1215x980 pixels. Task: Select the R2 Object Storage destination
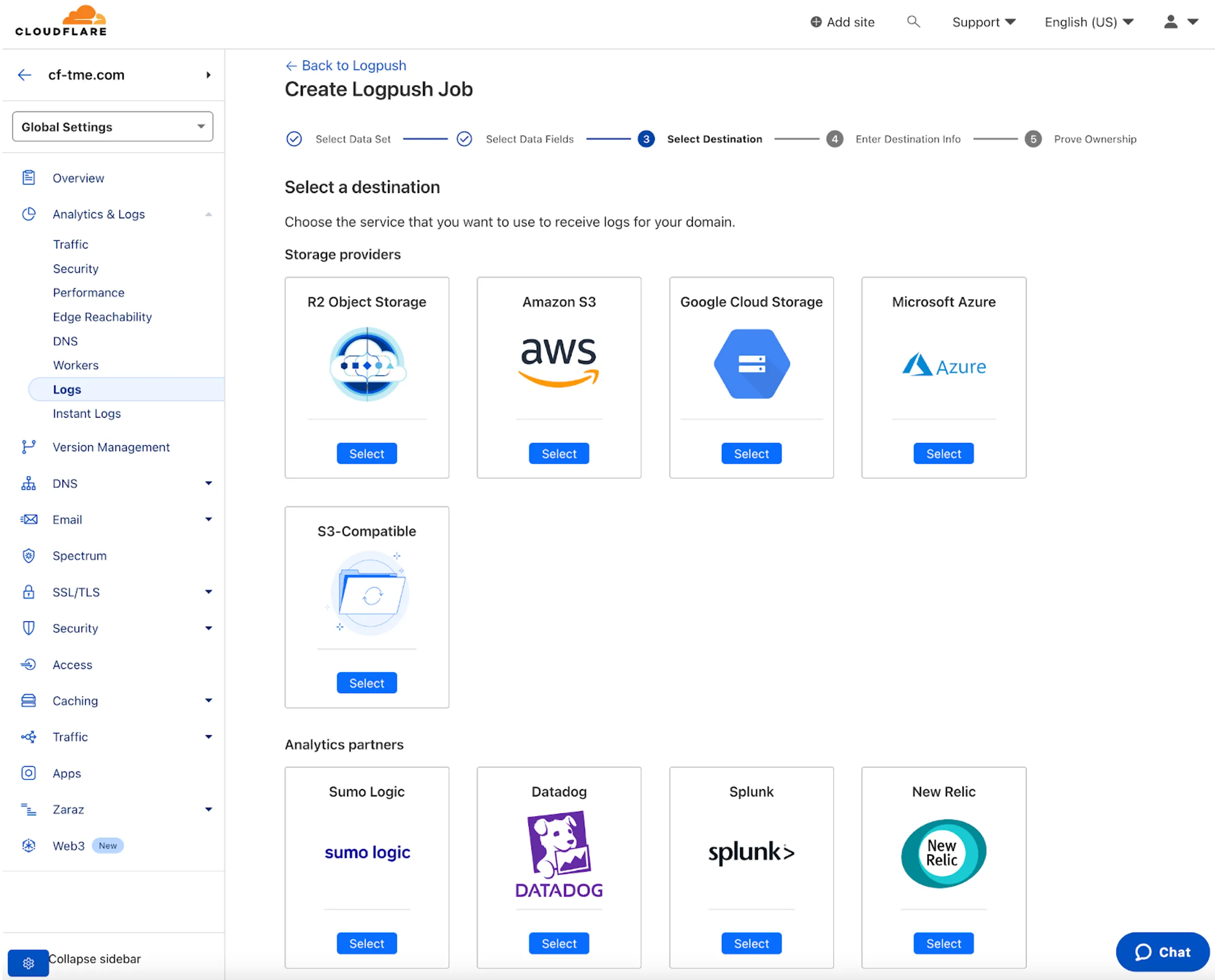click(x=366, y=453)
